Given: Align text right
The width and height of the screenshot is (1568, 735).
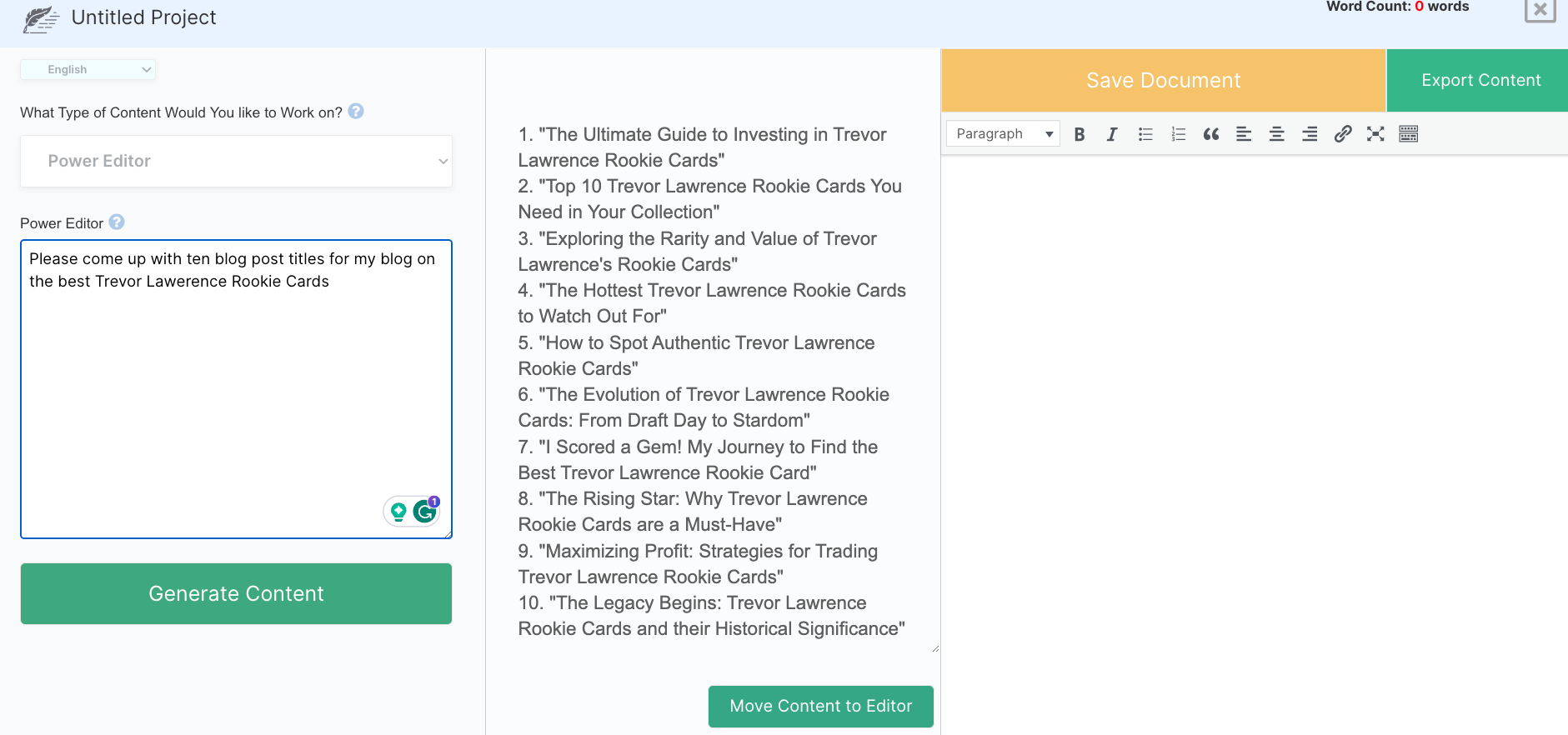Looking at the screenshot, I should tap(1310, 134).
